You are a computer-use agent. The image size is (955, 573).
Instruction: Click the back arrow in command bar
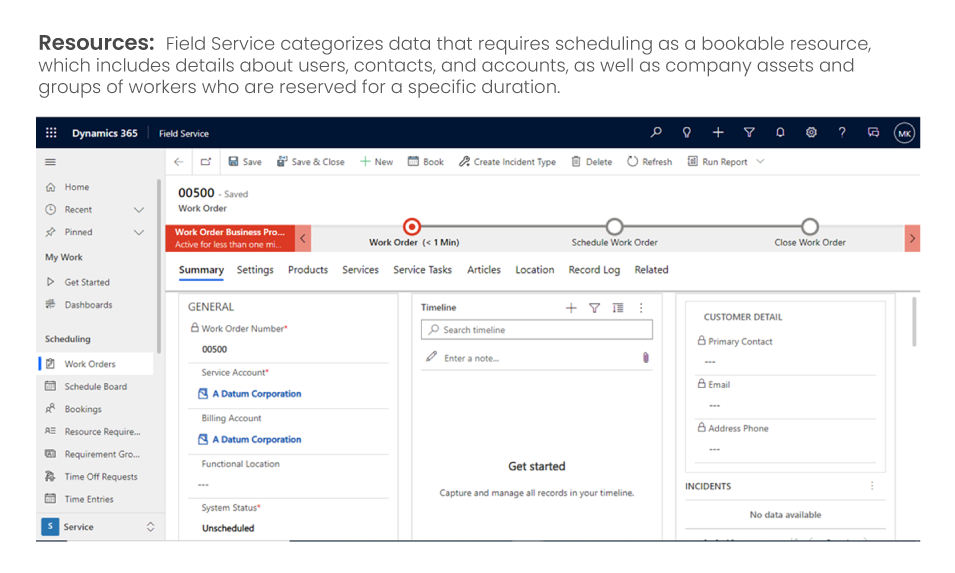178,162
